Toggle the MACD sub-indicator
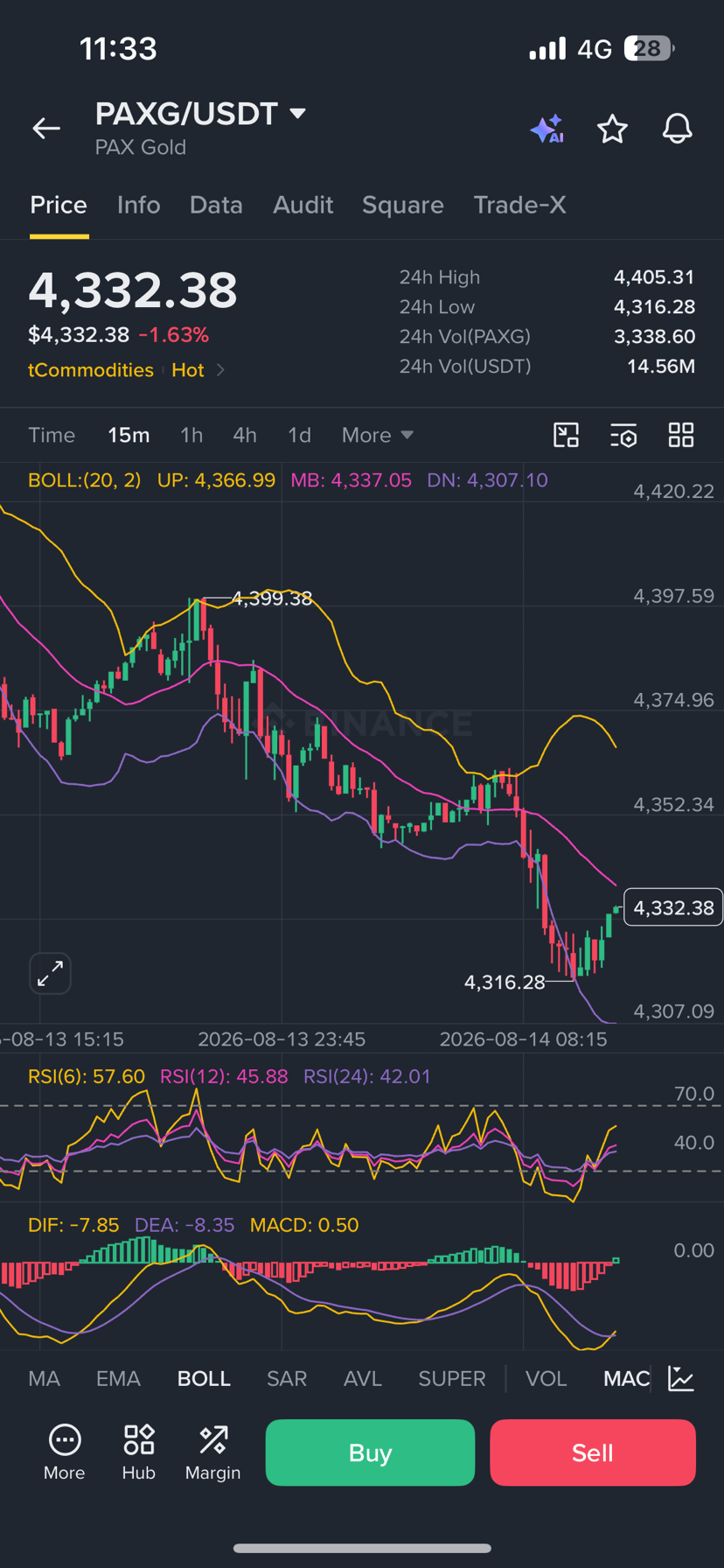724x1568 pixels. pyautogui.click(x=627, y=1378)
